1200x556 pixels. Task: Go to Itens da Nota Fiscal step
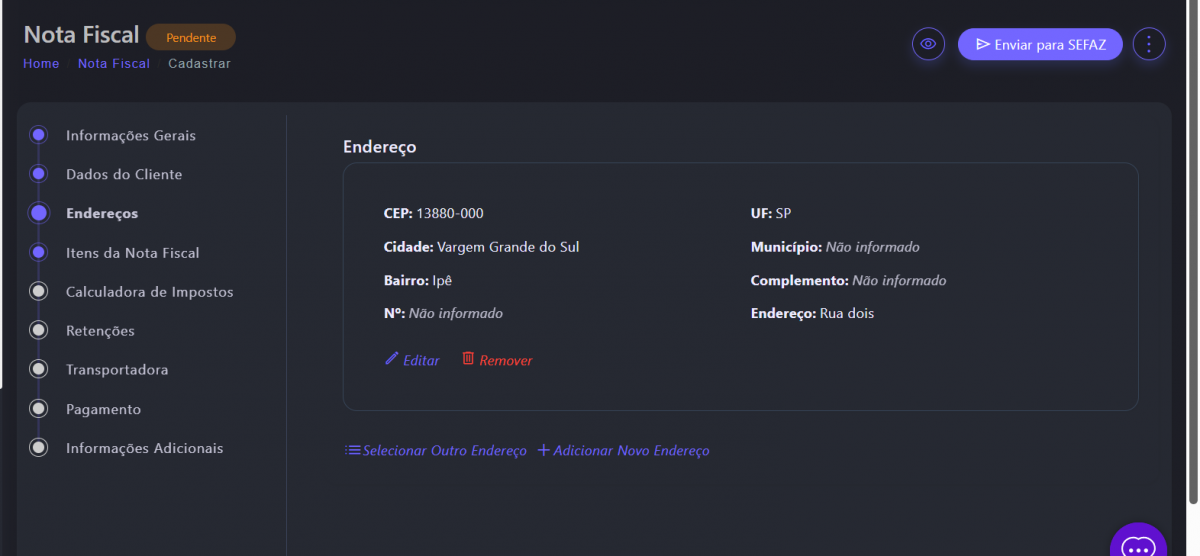132,253
